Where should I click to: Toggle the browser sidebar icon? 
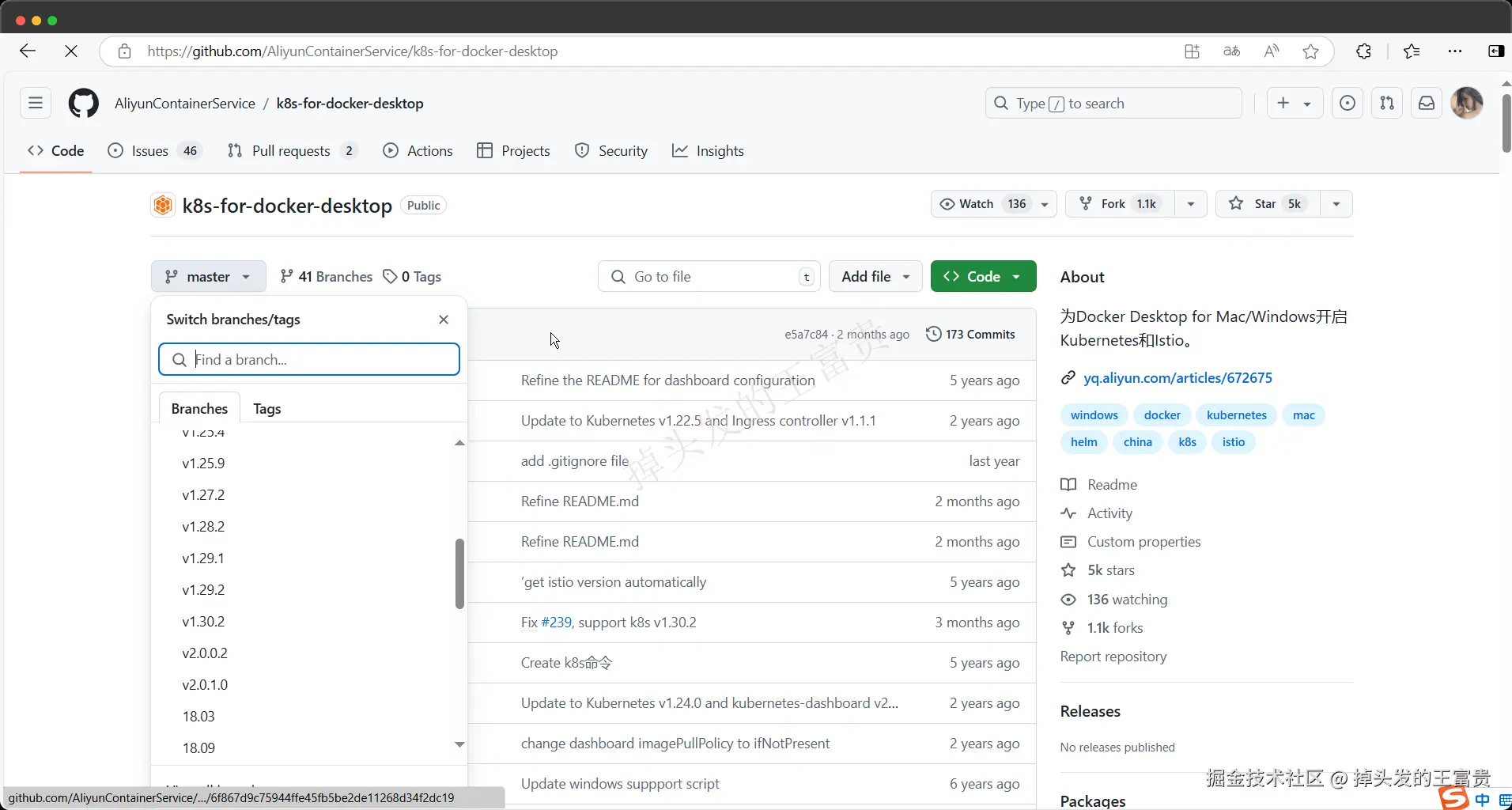coord(1495,51)
